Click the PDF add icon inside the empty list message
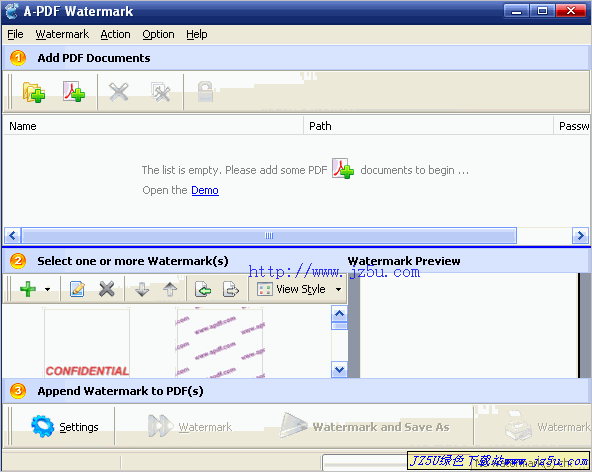 (x=343, y=168)
